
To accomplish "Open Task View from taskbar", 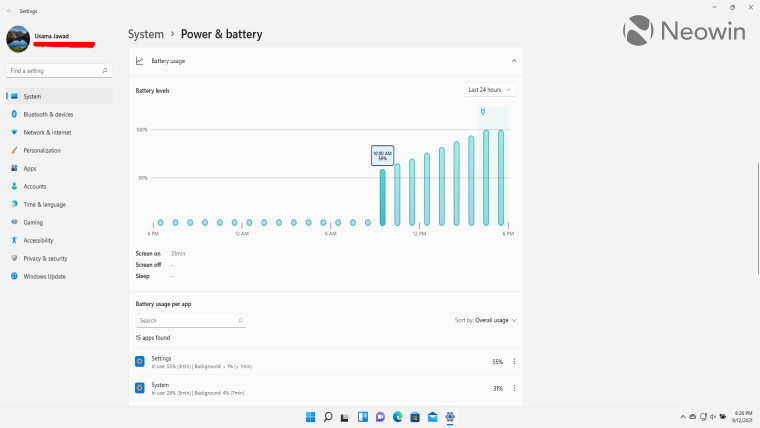I will (x=345, y=417).
